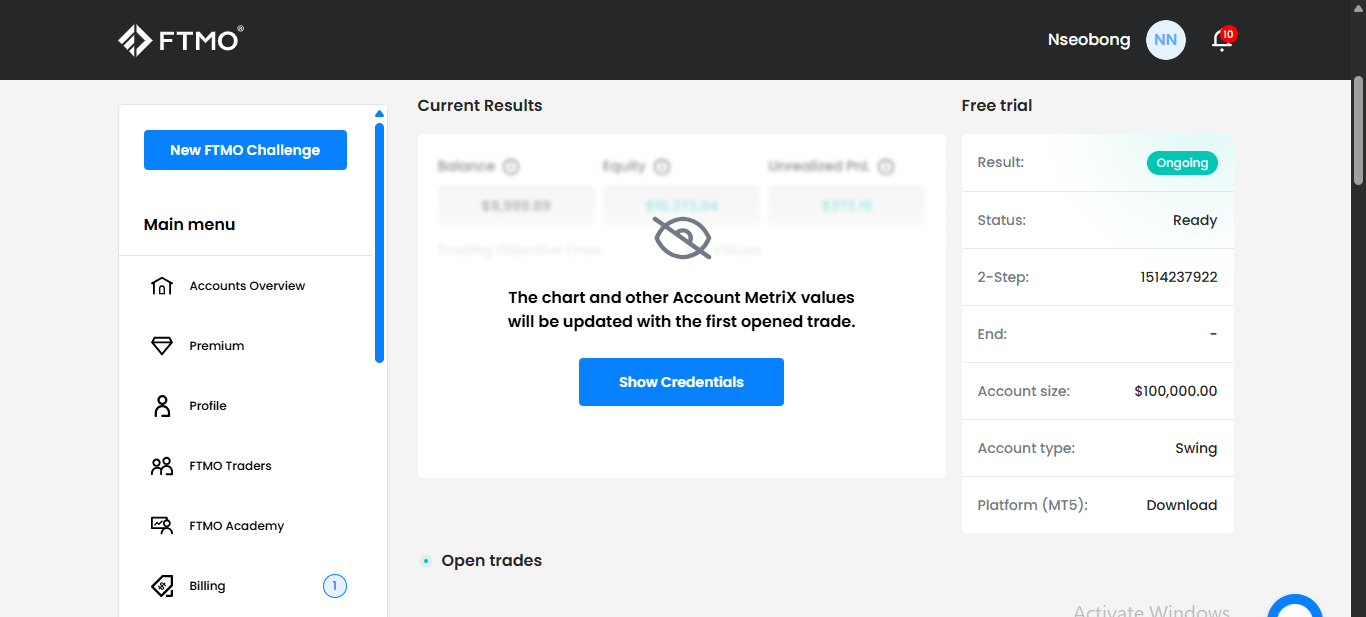Click the Billing tag icon
Image resolution: width=1366 pixels, height=617 pixels.
pyautogui.click(x=162, y=586)
